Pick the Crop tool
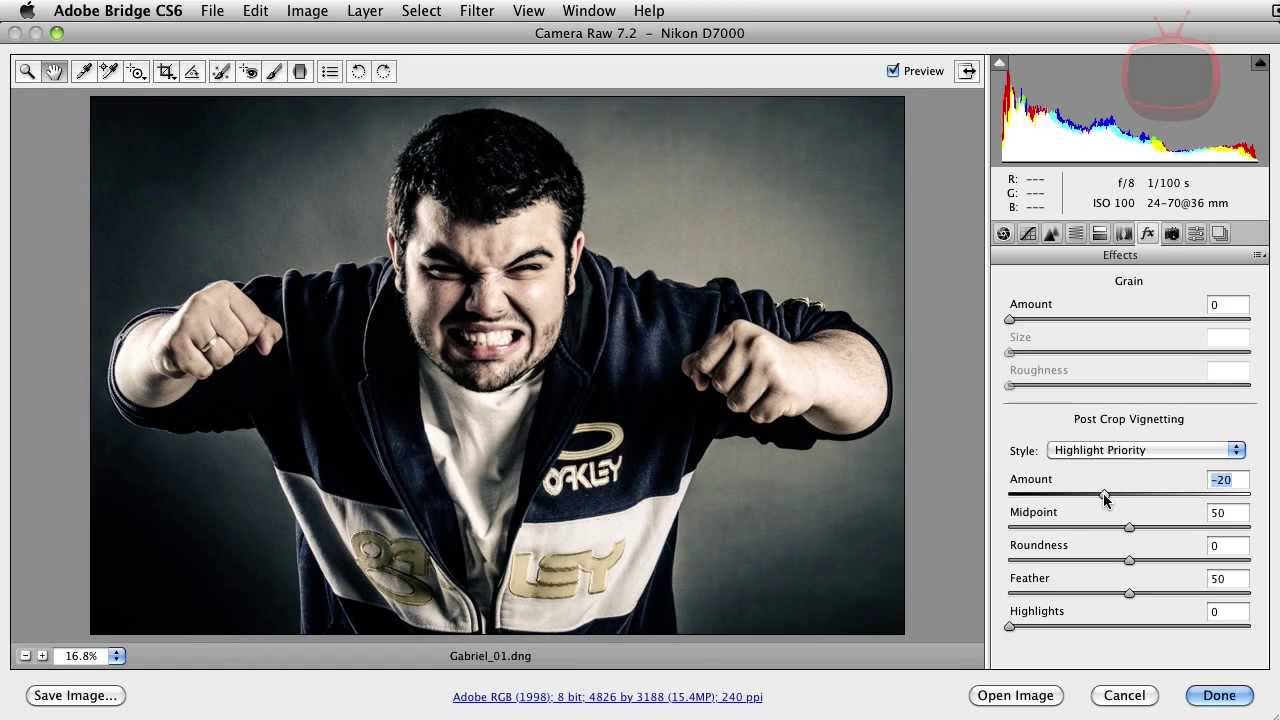Viewport: 1280px width, 720px height. (x=166, y=71)
